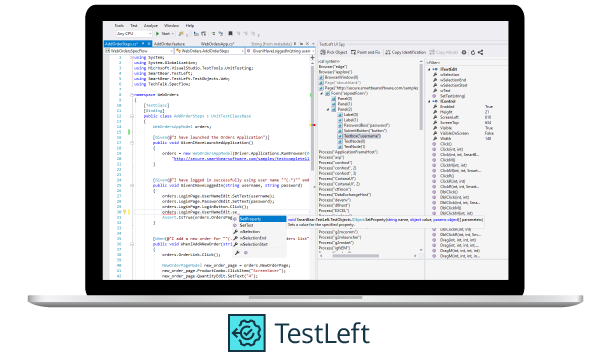Click the bookmark icon in the toolbar

click(230, 34)
